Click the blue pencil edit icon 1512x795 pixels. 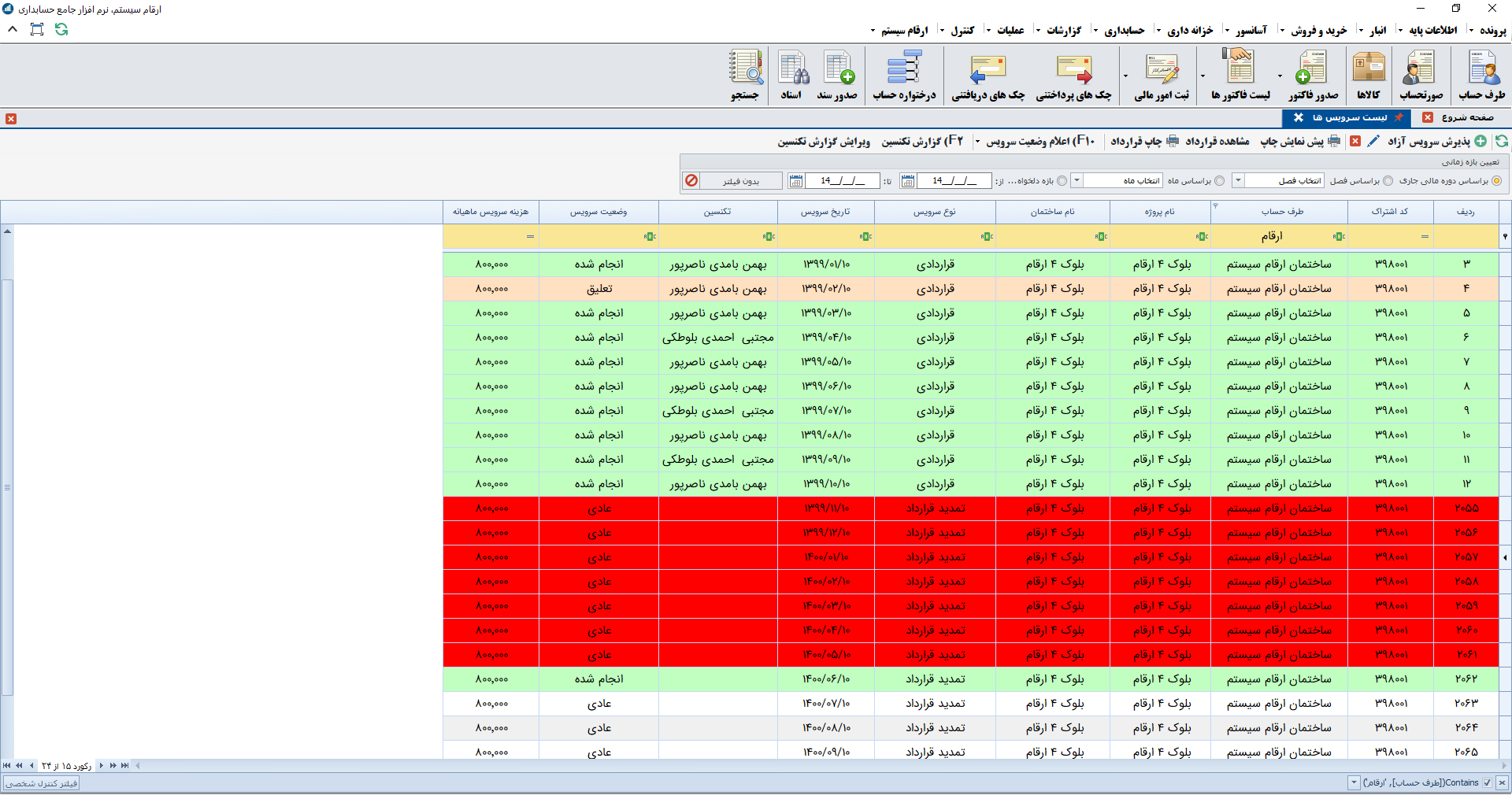point(1373,141)
